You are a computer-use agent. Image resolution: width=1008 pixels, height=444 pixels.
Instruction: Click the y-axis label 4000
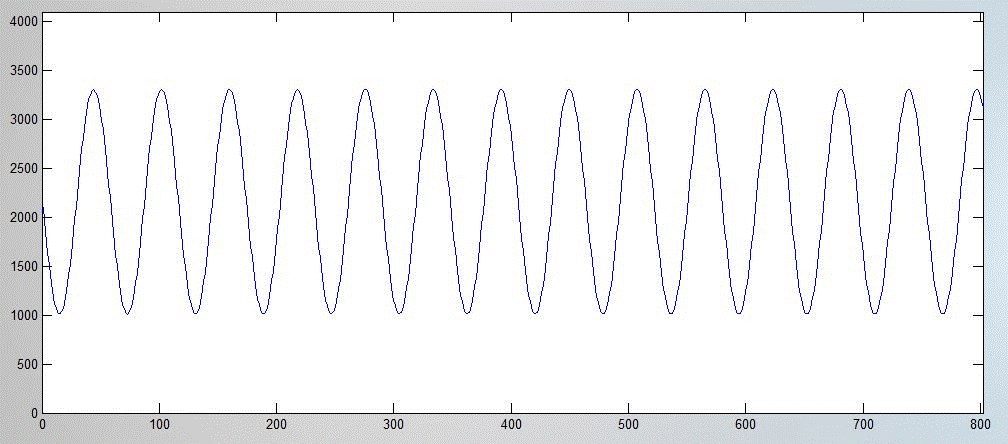click(x=24, y=22)
